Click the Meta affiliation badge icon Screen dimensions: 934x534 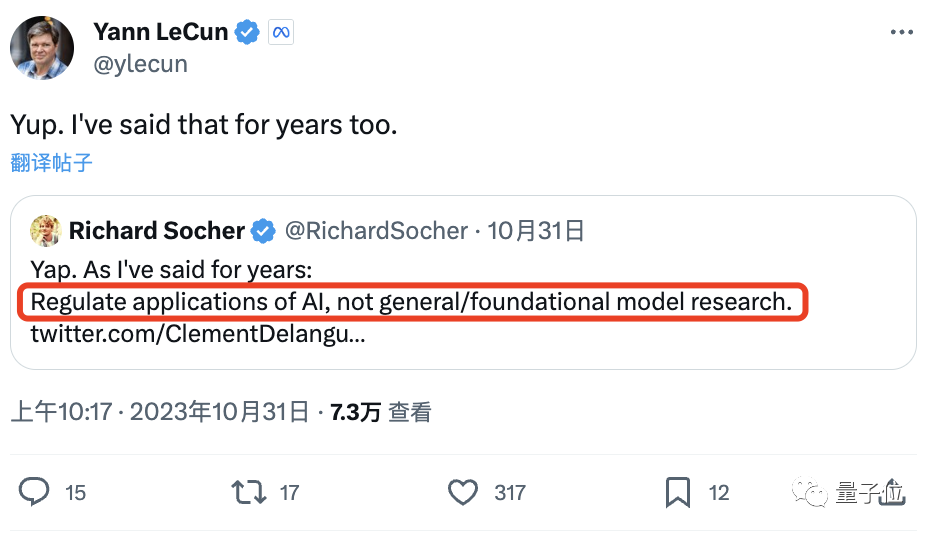[x=280, y=32]
